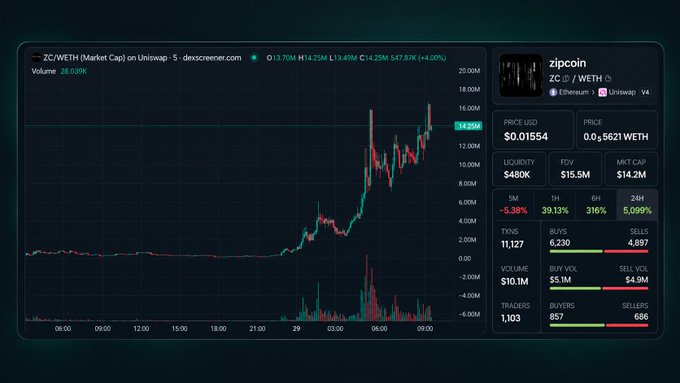This screenshot has height=383, width=680.
Task: Click the BUY VOL $5.1M value
Action: tap(560, 280)
